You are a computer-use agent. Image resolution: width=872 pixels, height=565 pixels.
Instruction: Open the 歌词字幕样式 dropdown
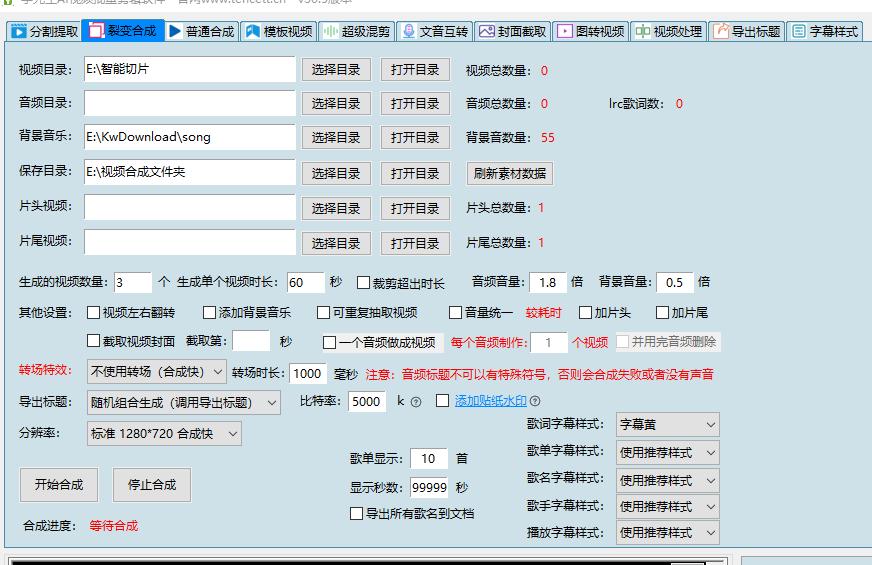[x=667, y=424]
